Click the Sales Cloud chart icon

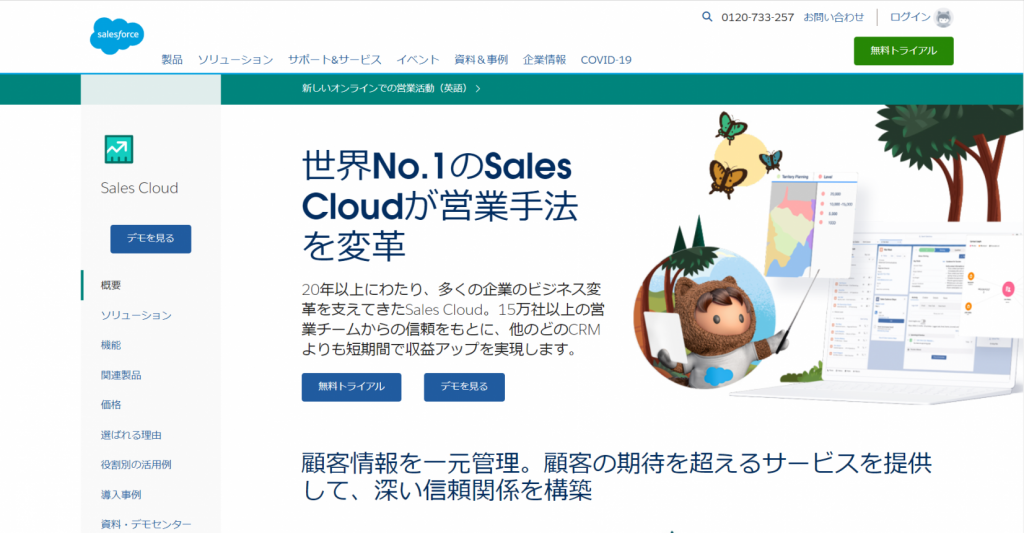[x=119, y=149]
